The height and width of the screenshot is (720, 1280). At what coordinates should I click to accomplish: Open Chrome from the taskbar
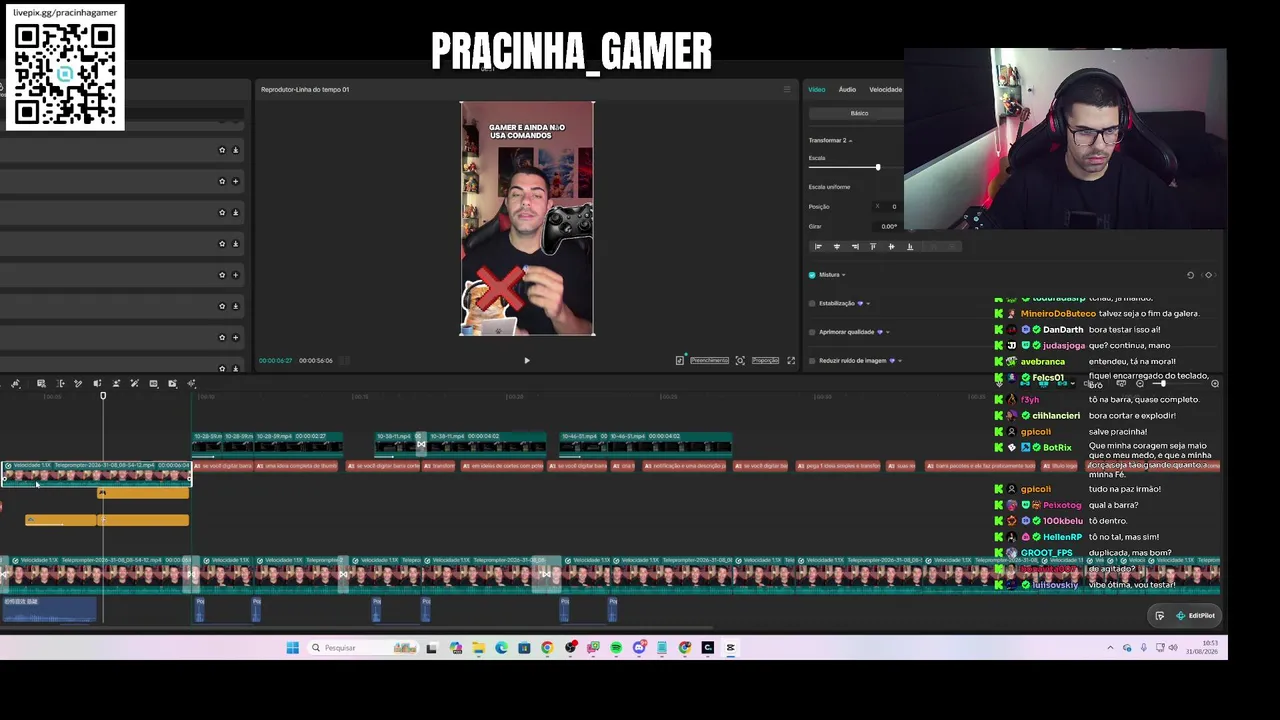tap(547, 648)
